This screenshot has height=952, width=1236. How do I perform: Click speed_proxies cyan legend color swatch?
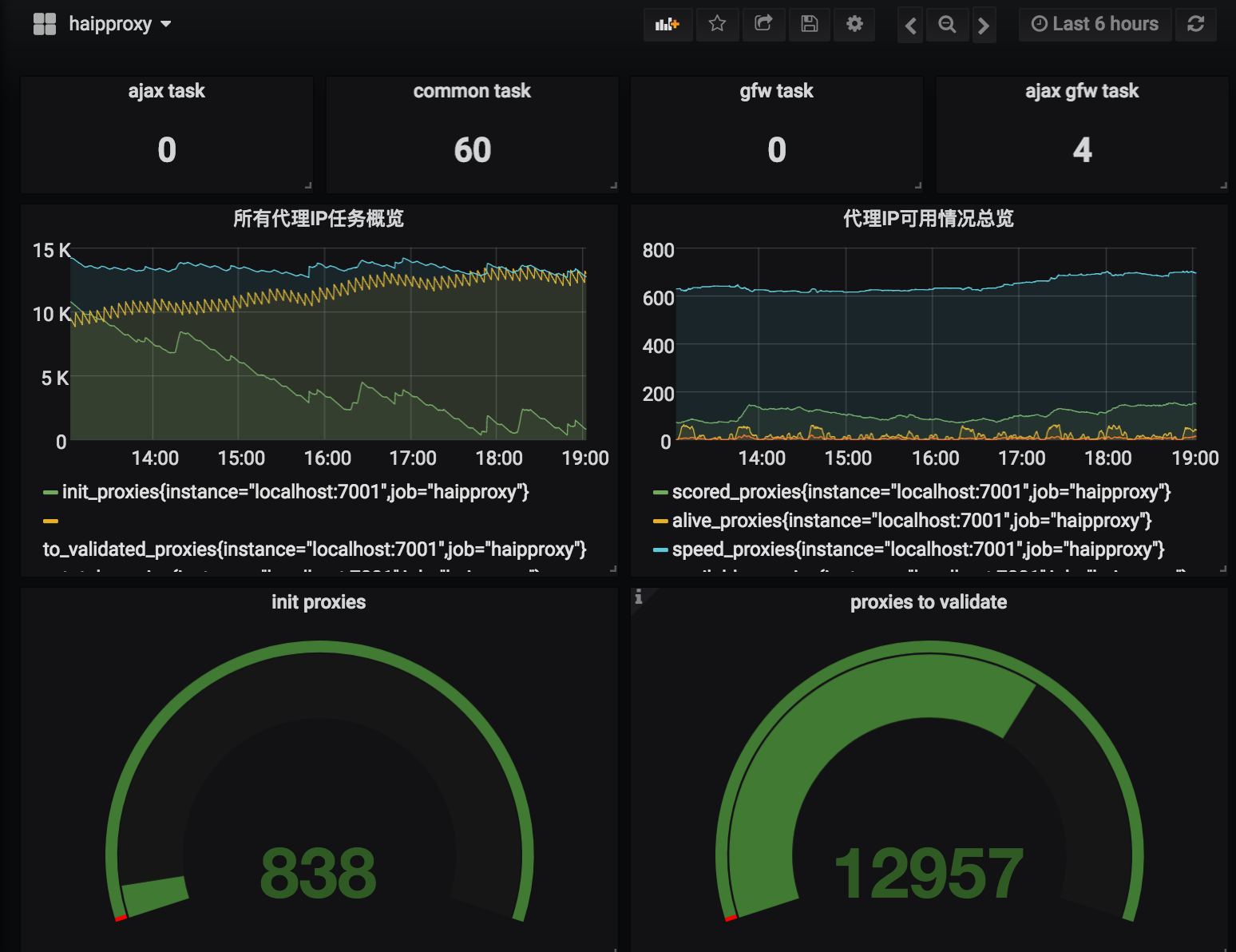(x=660, y=550)
